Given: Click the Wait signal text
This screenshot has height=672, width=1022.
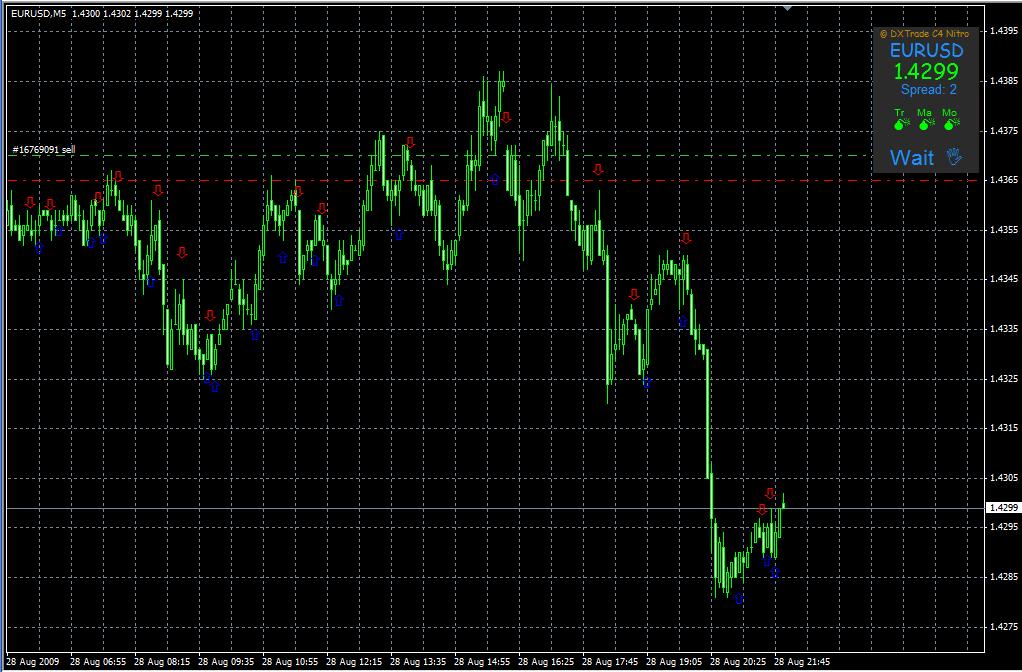Looking at the screenshot, I should click(x=912, y=157).
